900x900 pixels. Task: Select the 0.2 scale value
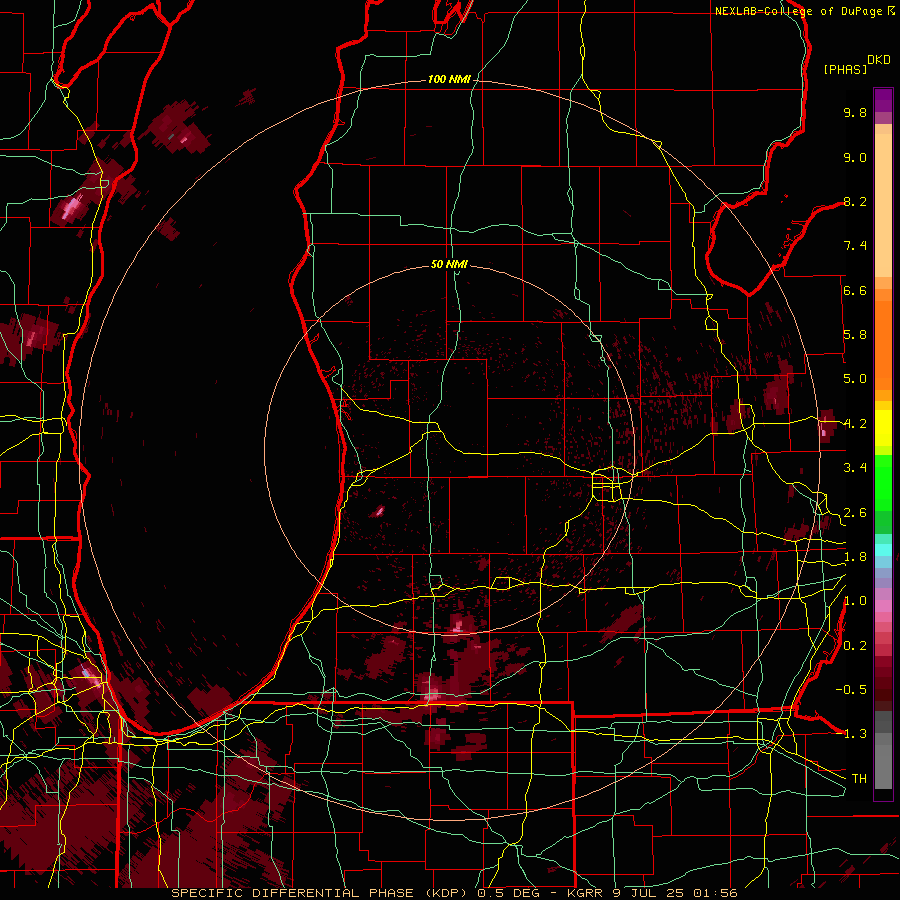pos(855,646)
